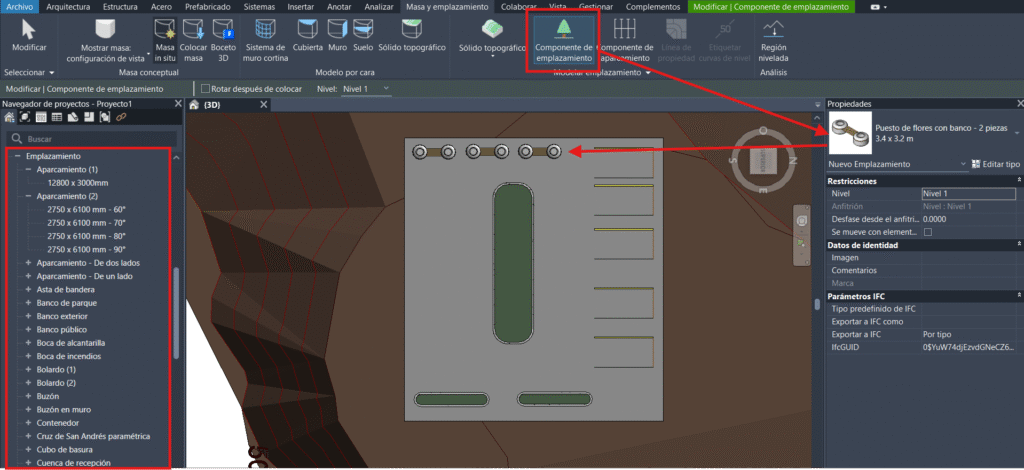This screenshot has width=1024, height=470.
Task: Click the Región nivelada tool
Action: pos(773,40)
